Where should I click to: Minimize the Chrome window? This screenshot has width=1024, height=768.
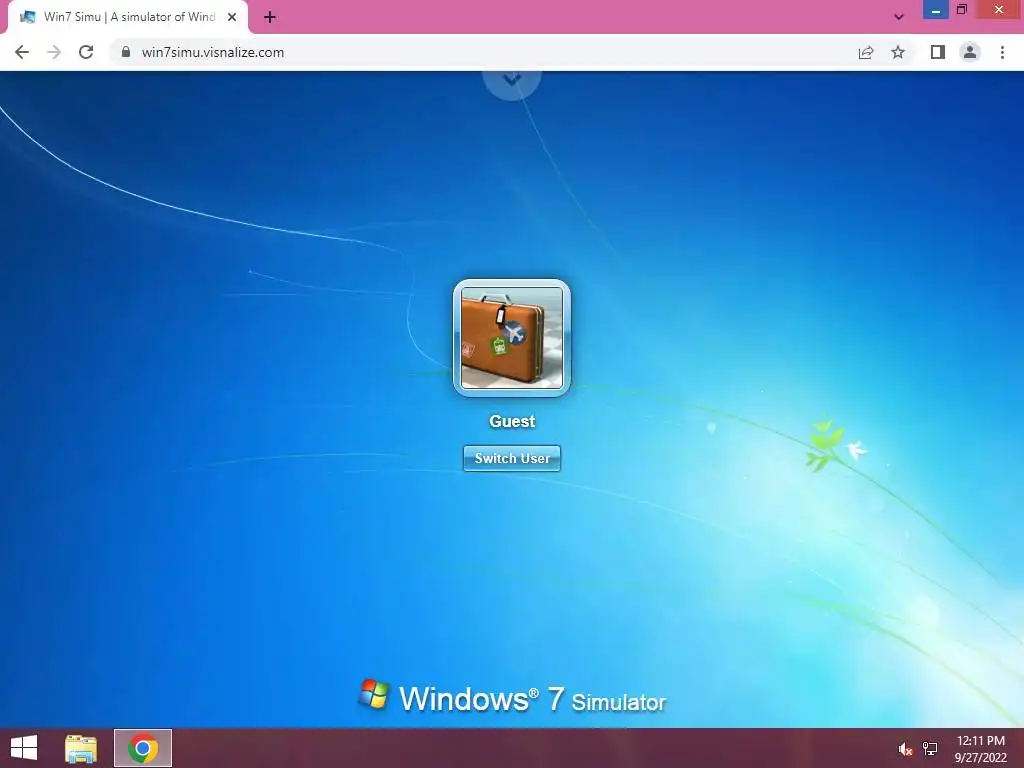coord(935,10)
